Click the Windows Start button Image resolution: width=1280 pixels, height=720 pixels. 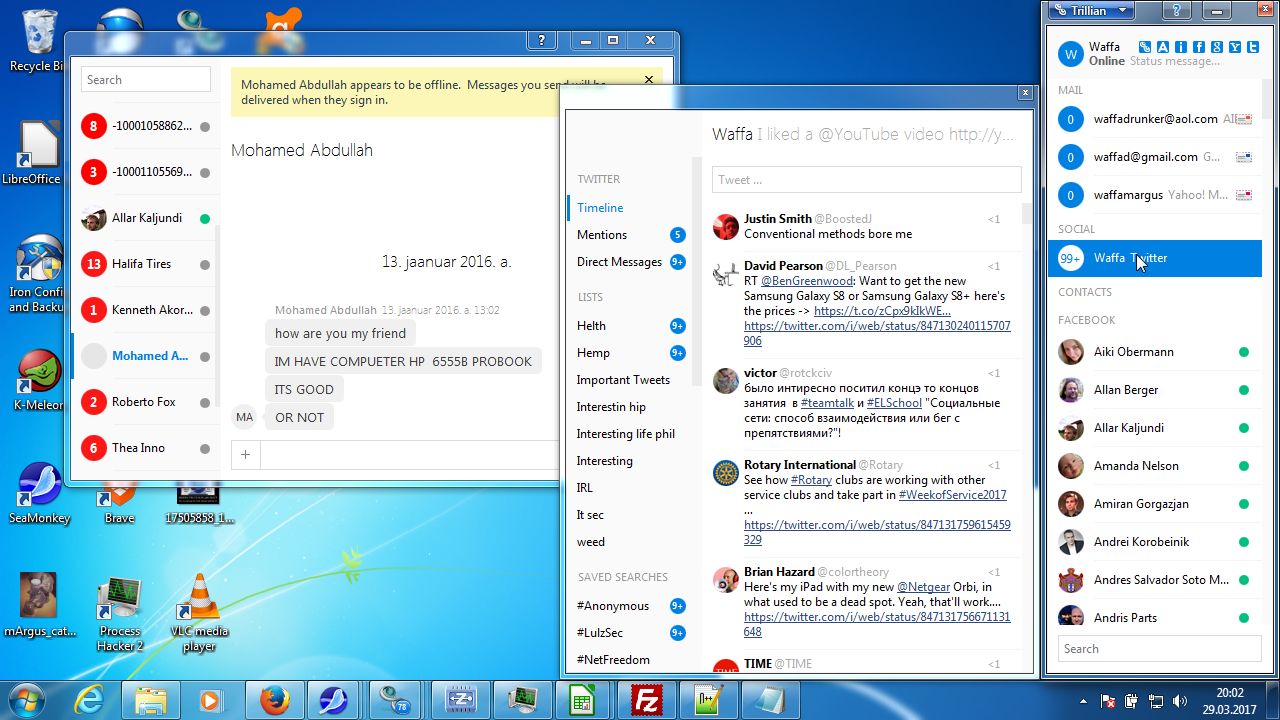tap(26, 700)
